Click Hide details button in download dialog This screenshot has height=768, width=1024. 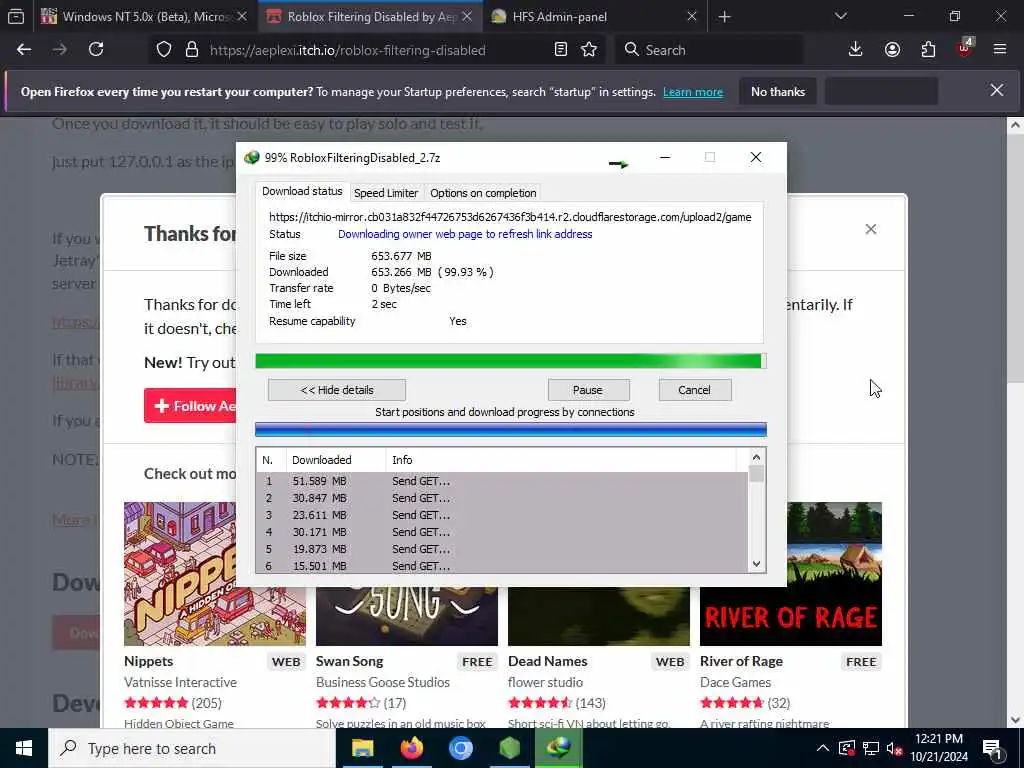point(337,390)
